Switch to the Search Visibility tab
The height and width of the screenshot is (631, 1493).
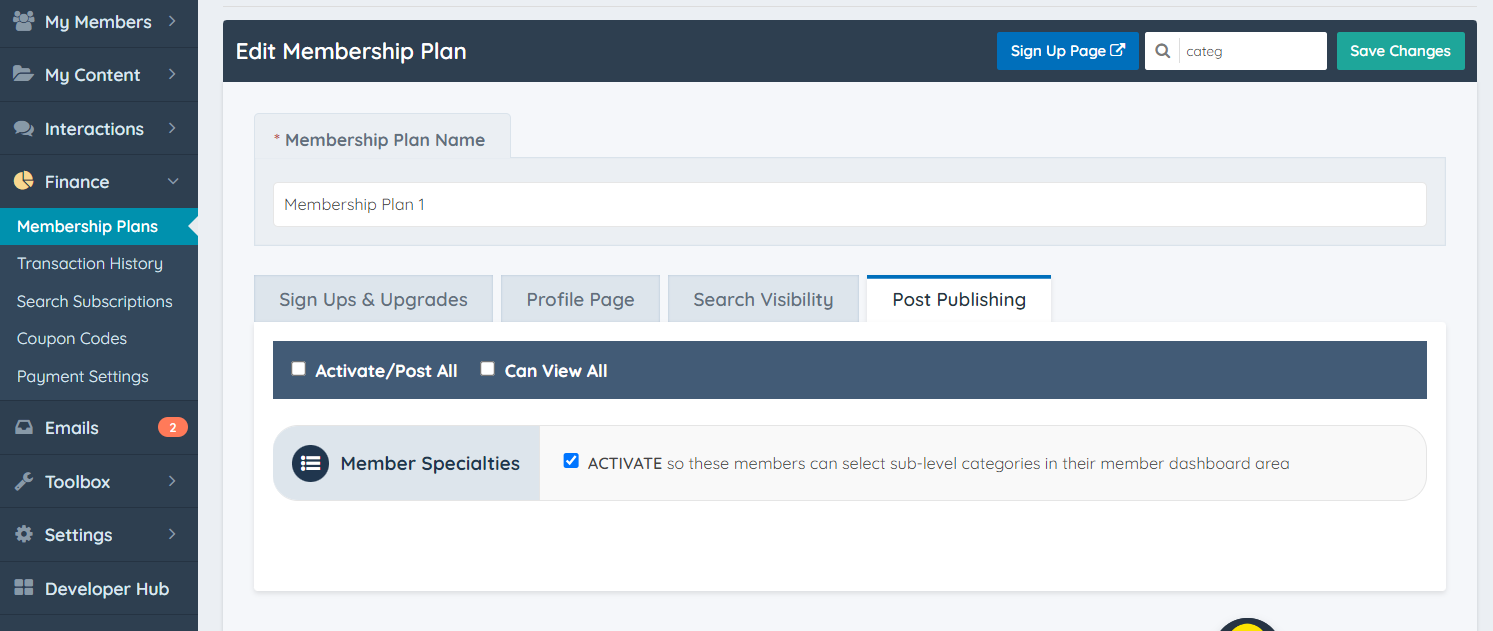[763, 299]
